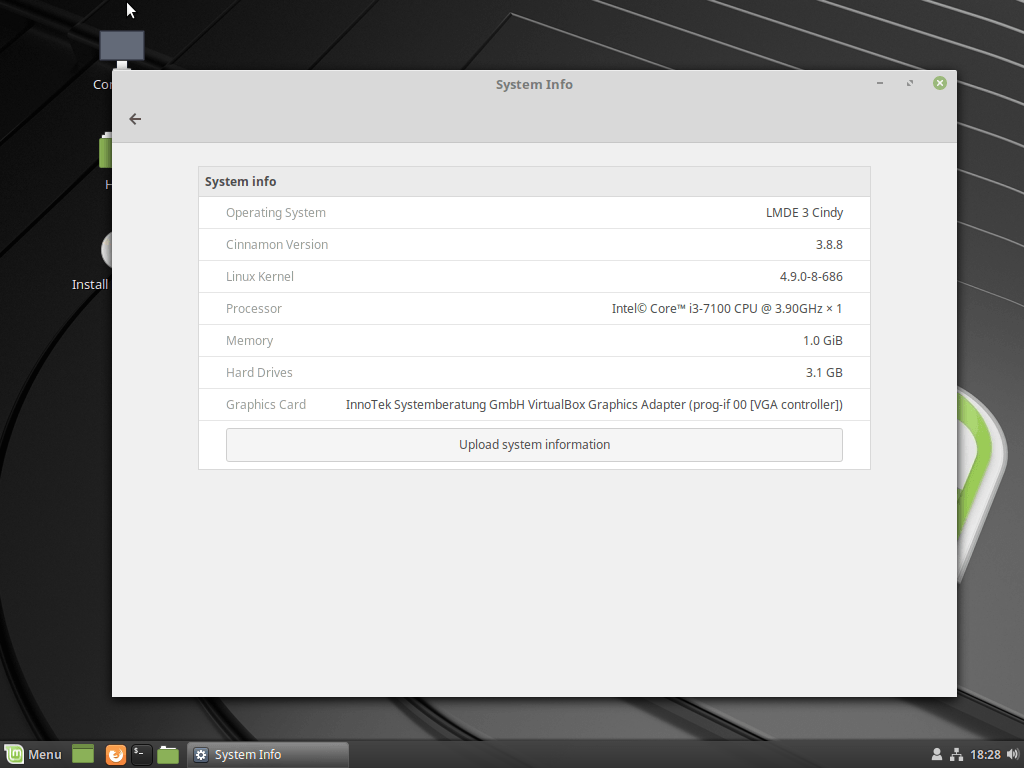
Task: Click Upload system information button
Action: coord(534,445)
